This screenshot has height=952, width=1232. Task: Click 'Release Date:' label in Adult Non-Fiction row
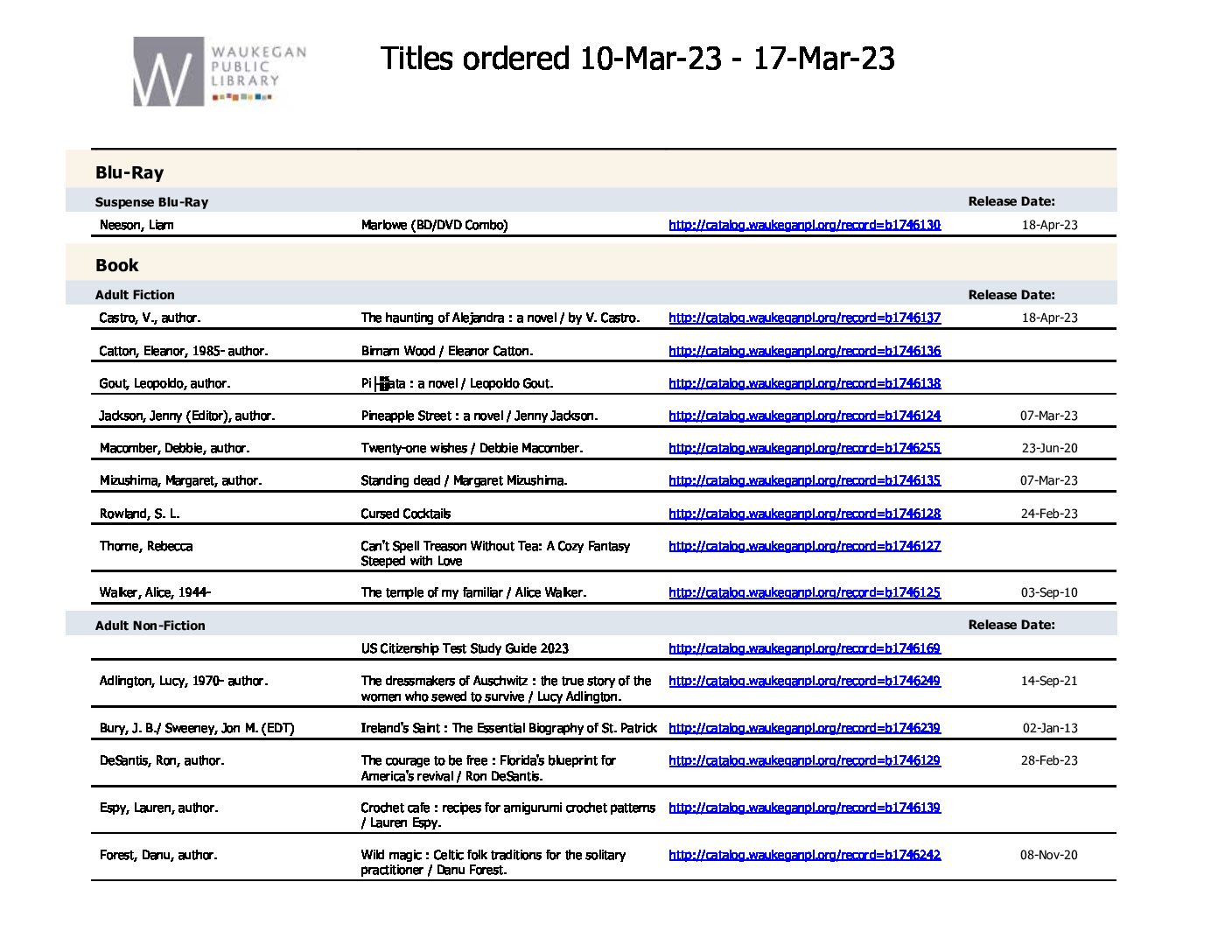(x=1011, y=625)
